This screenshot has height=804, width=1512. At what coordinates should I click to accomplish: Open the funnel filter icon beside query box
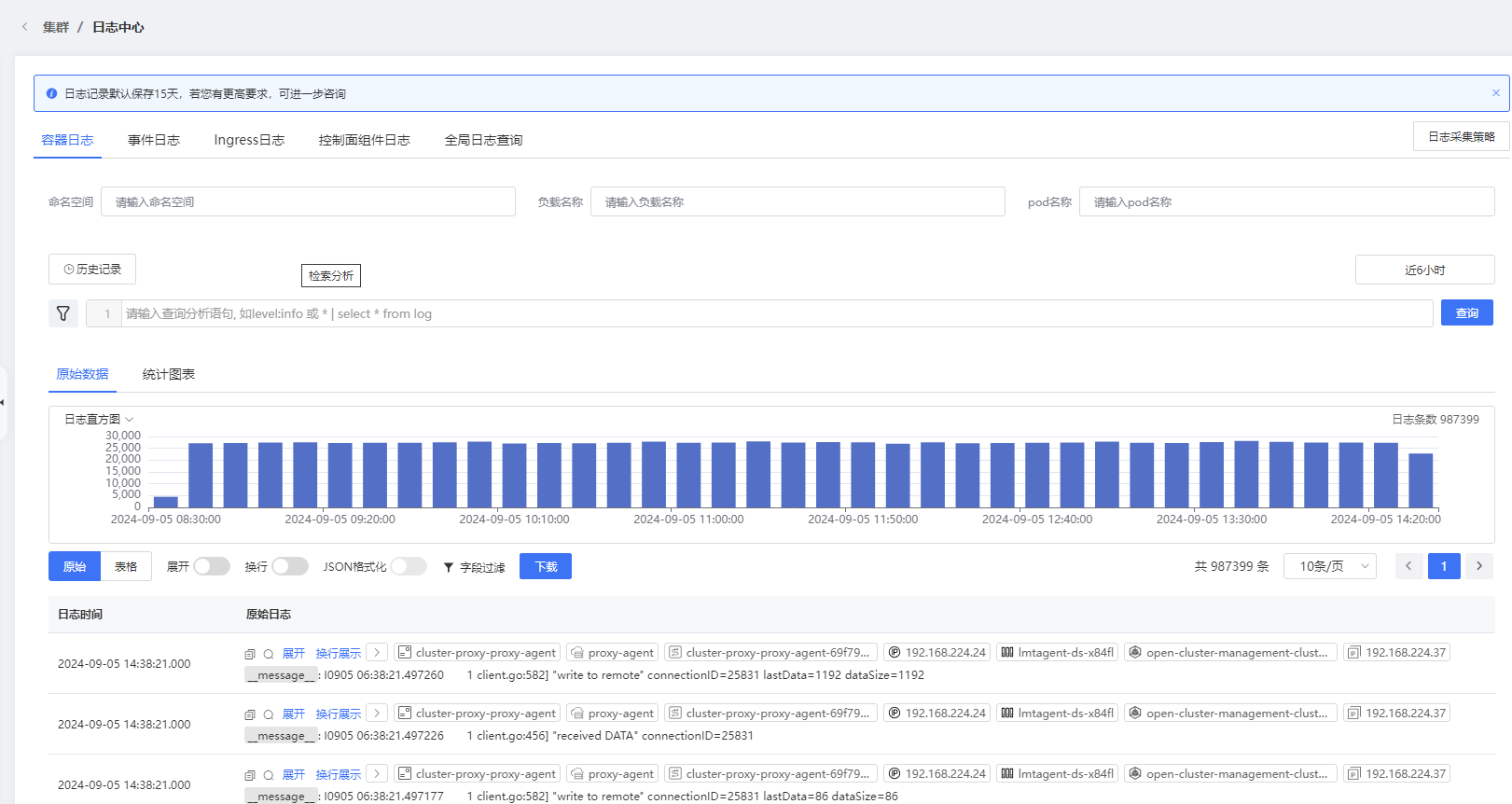coord(63,313)
